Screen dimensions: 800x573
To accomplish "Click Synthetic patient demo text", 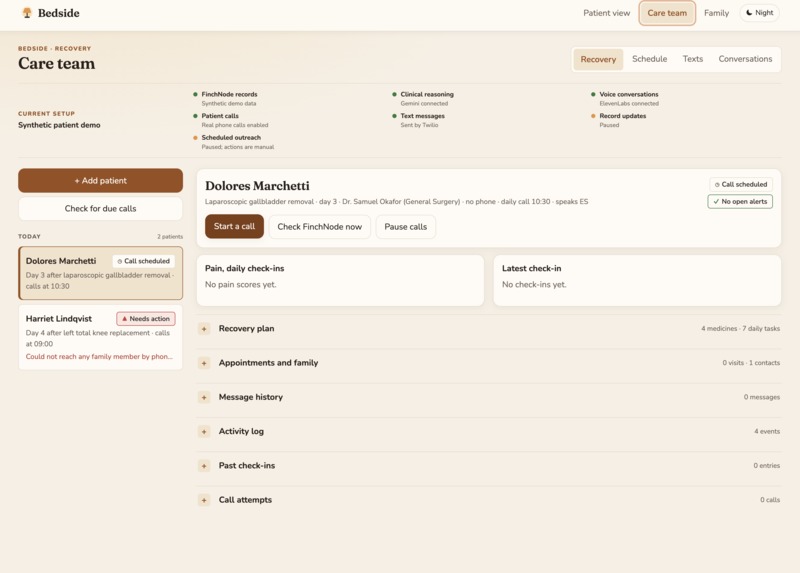I will click(x=59, y=125).
